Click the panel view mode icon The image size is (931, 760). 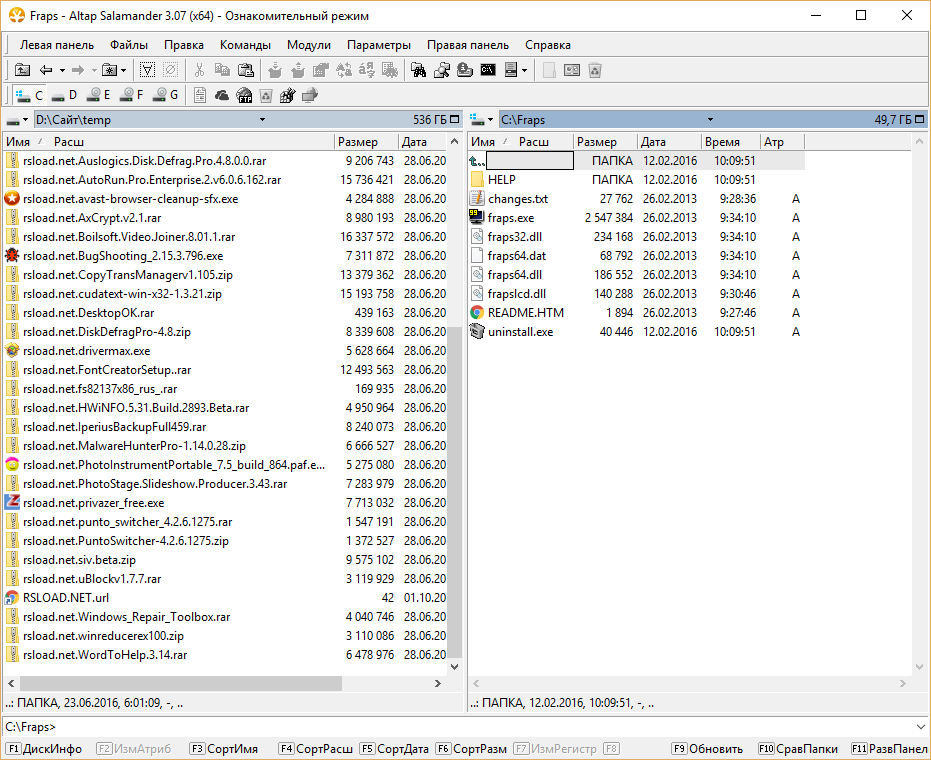pos(511,70)
